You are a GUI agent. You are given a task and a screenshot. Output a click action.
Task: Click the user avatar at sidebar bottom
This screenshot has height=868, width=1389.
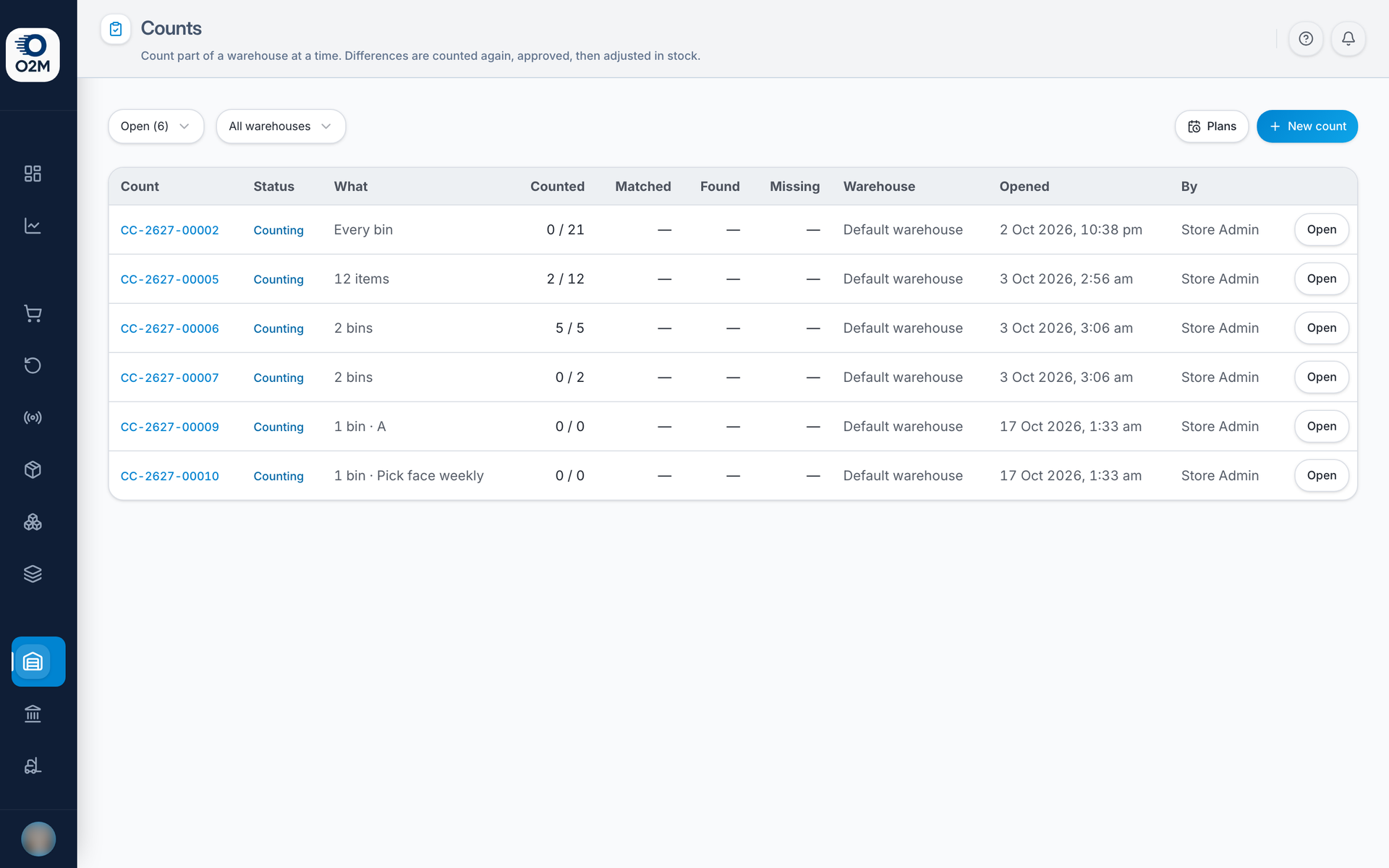pos(38,839)
